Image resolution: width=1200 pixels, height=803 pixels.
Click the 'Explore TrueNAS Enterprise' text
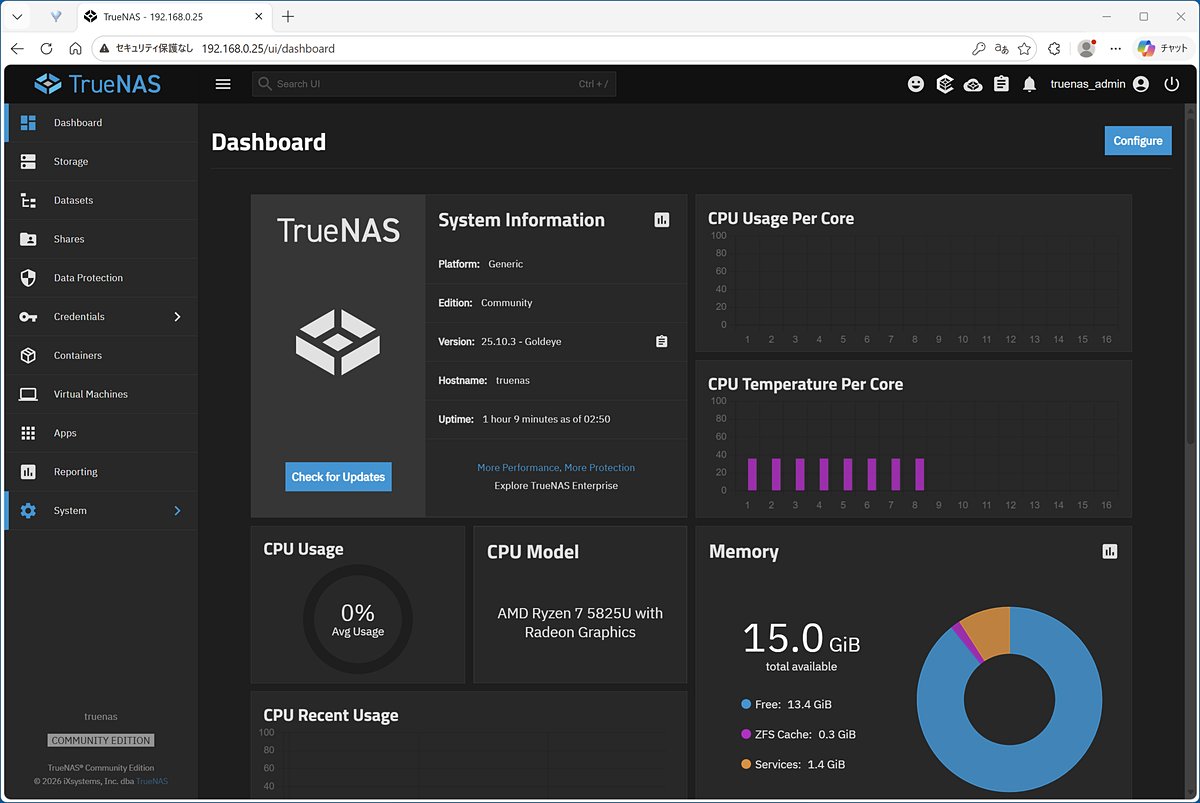(x=556, y=486)
